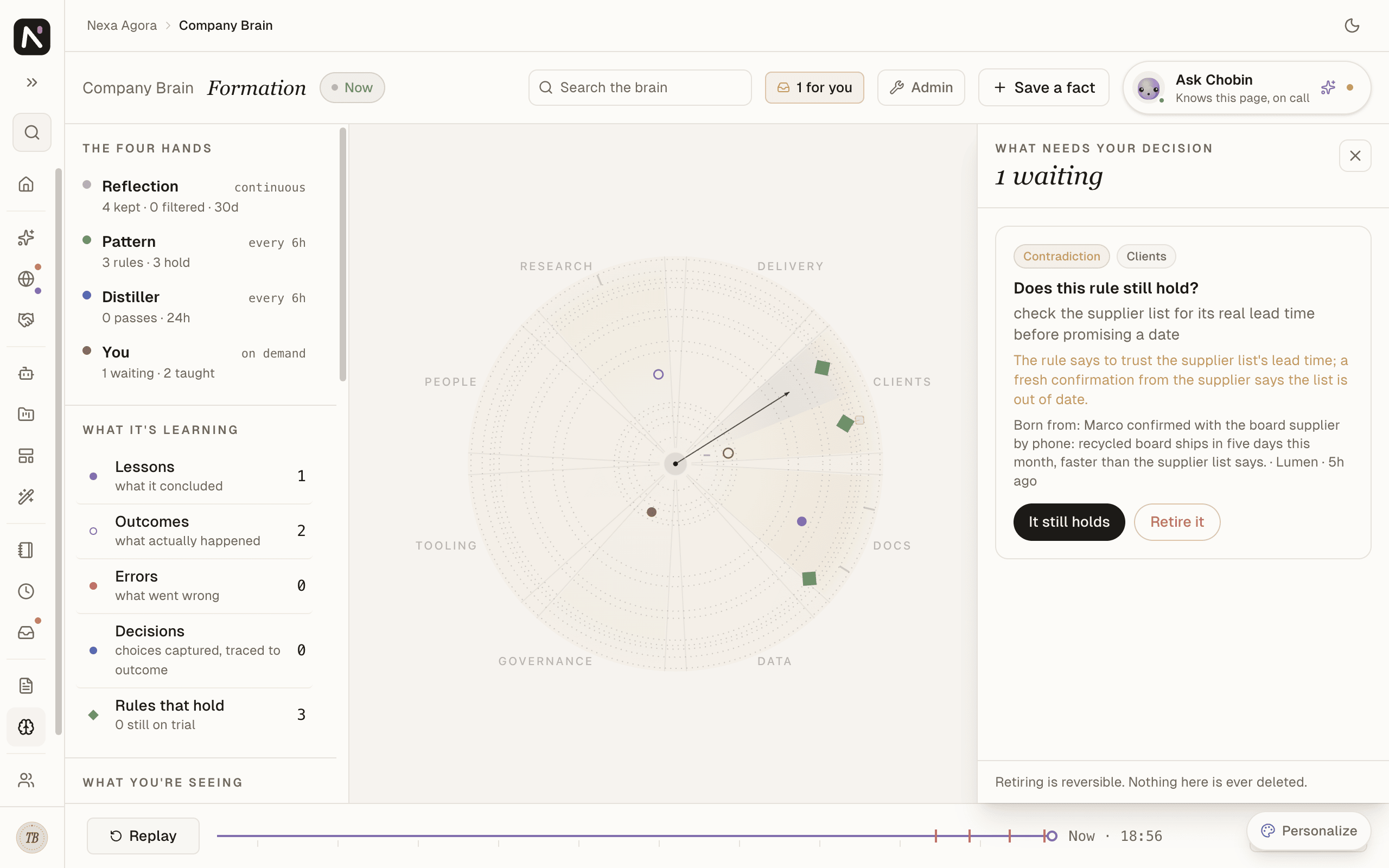
Task: Select the Lessons row
Action: [194, 476]
